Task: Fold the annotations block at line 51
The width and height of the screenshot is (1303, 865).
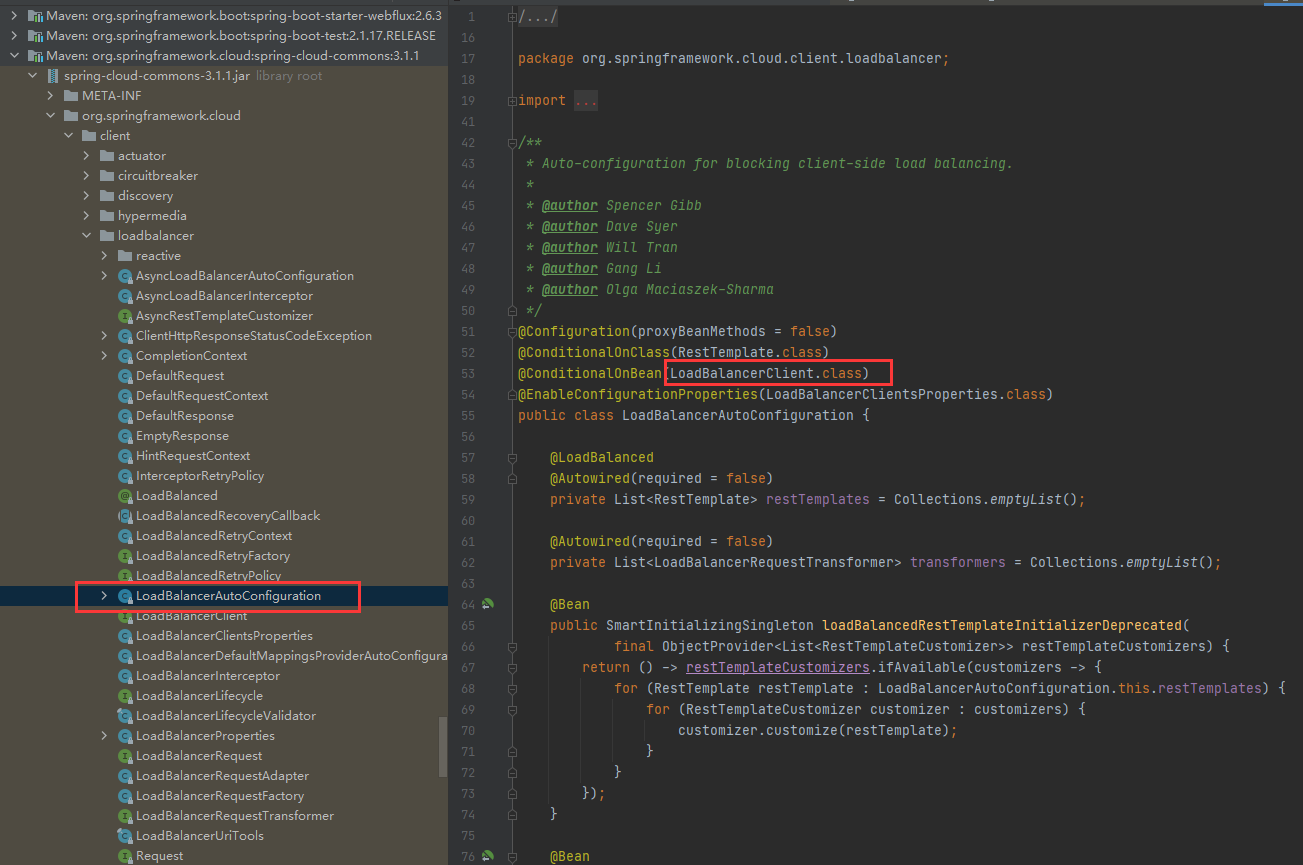Action: (513, 331)
